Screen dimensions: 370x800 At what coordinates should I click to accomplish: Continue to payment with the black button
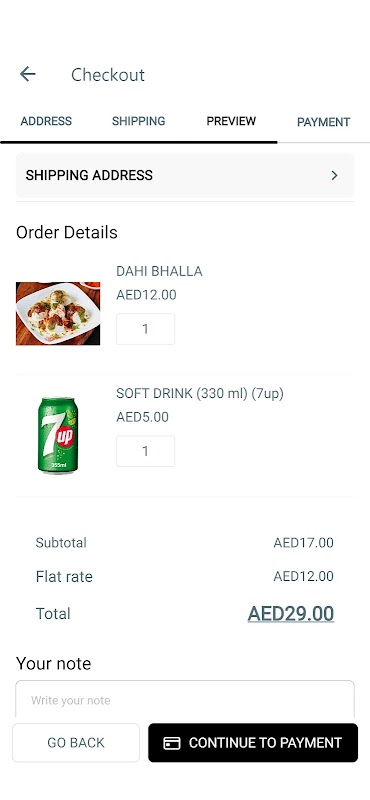(253, 743)
